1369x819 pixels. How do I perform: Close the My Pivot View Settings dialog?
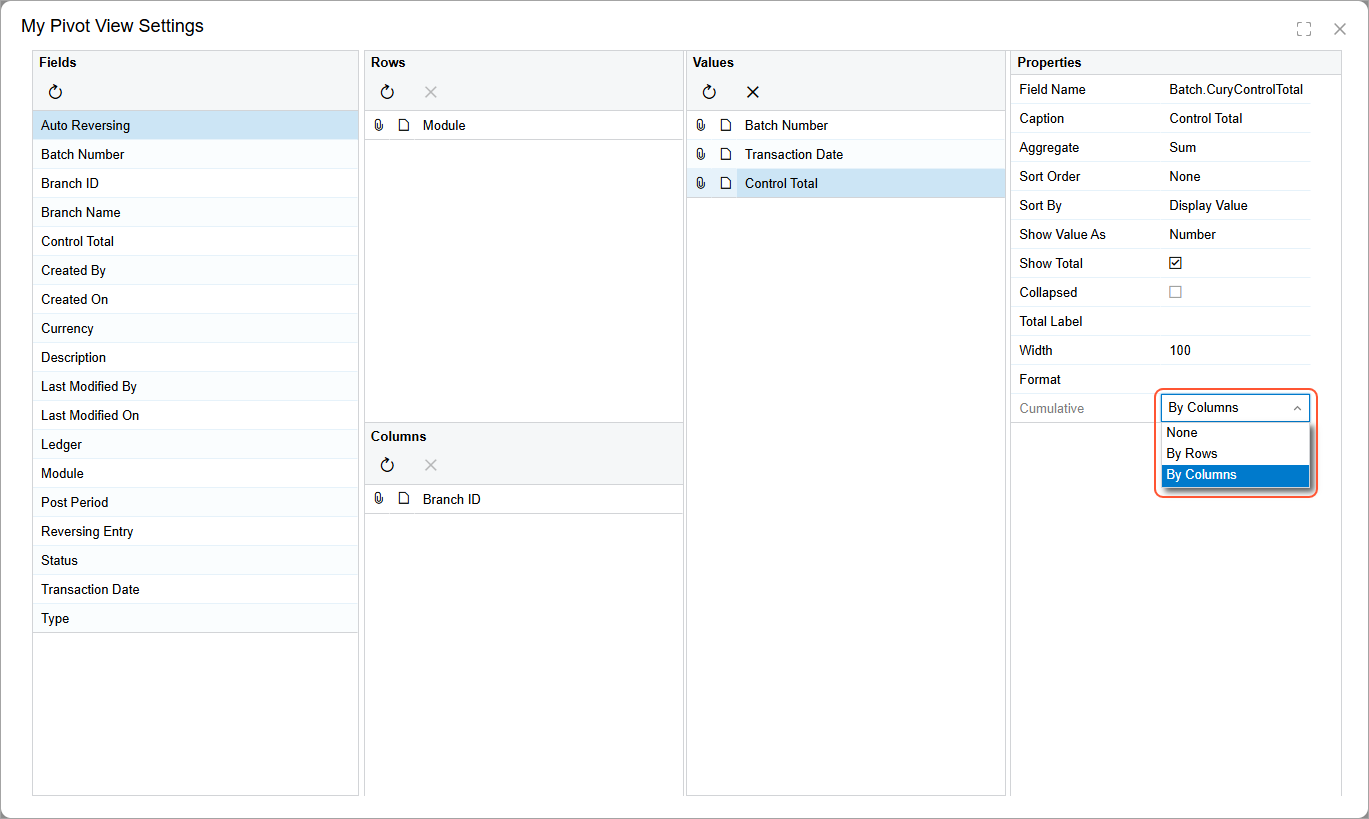pos(1340,29)
